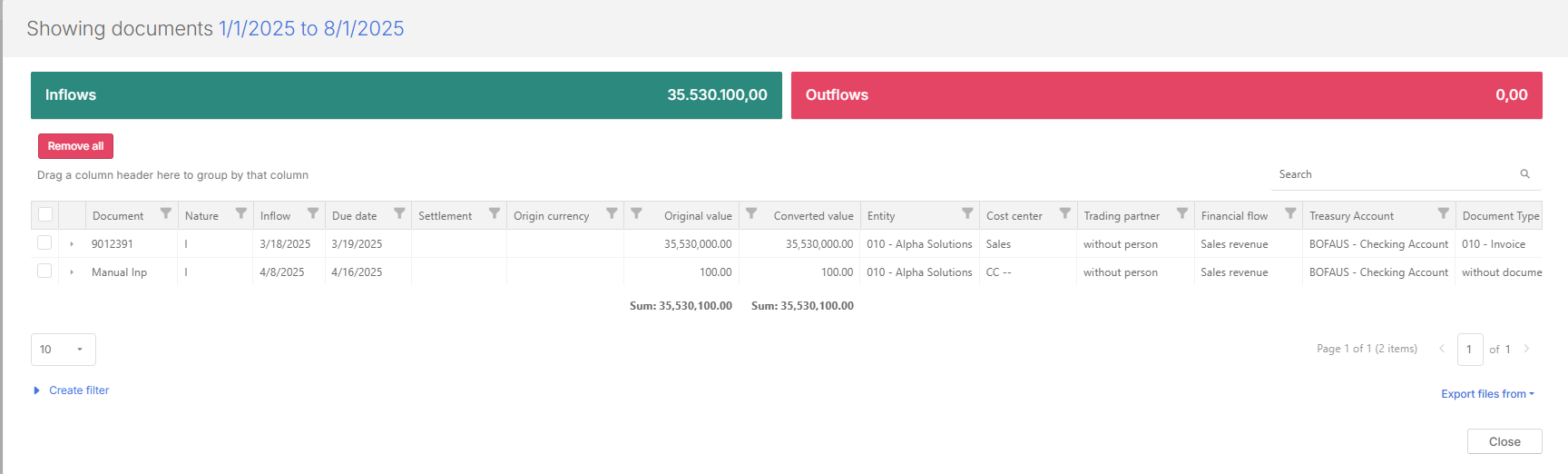Check the row for document 9012391
Image resolution: width=1568 pixels, height=474 pixels.
[x=44, y=243]
